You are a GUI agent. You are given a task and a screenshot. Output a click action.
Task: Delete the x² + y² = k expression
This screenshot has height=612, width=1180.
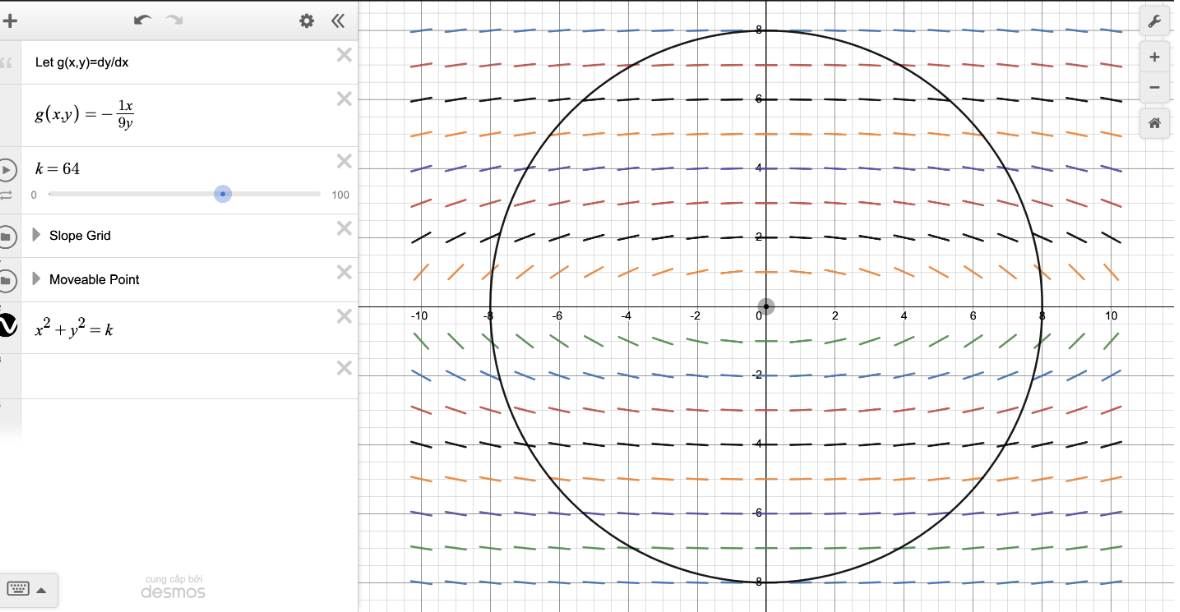[x=344, y=316]
